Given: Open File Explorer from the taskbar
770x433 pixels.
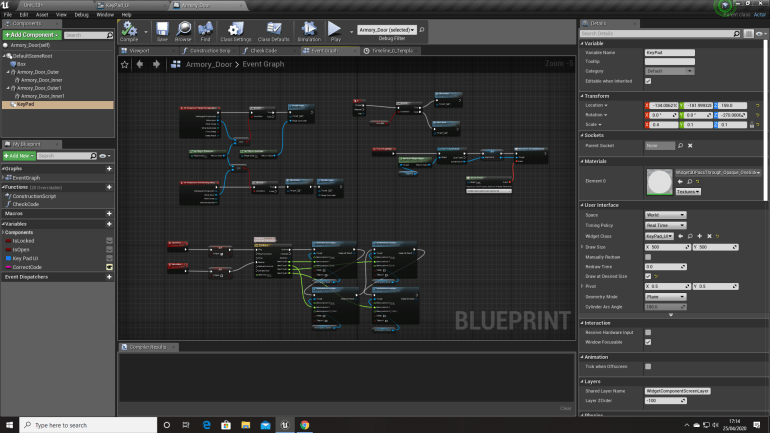Looking at the screenshot, I should [246, 425].
